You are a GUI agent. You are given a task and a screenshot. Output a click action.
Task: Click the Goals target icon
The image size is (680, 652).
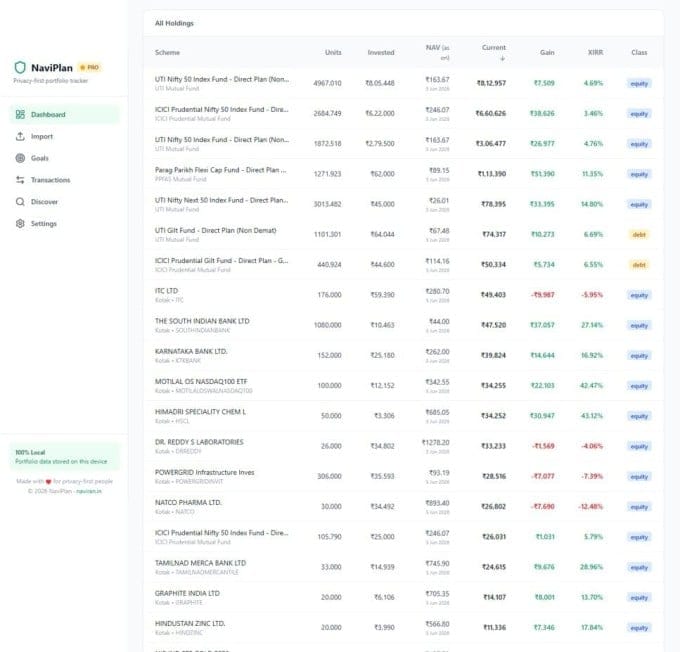[20, 158]
